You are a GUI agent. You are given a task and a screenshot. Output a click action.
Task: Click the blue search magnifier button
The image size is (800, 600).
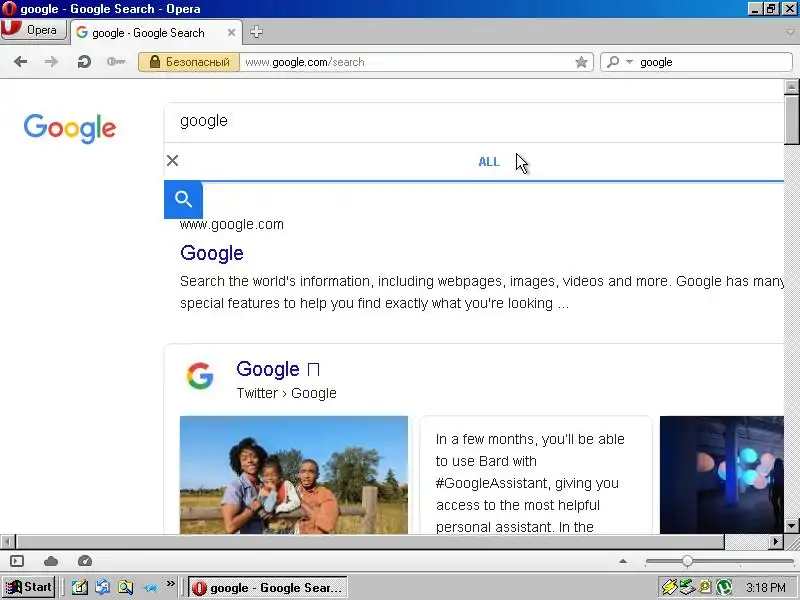point(183,199)
